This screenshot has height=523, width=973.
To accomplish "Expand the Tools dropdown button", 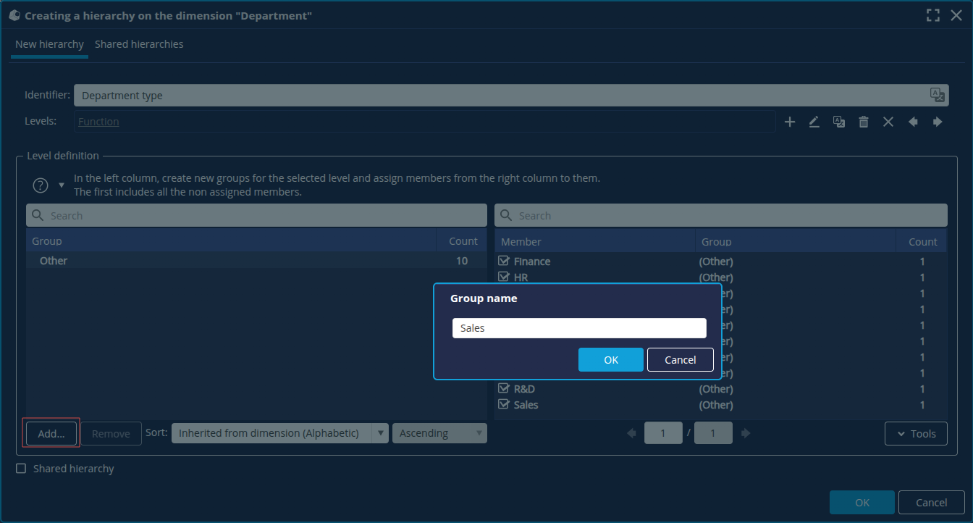I will 916,433.
